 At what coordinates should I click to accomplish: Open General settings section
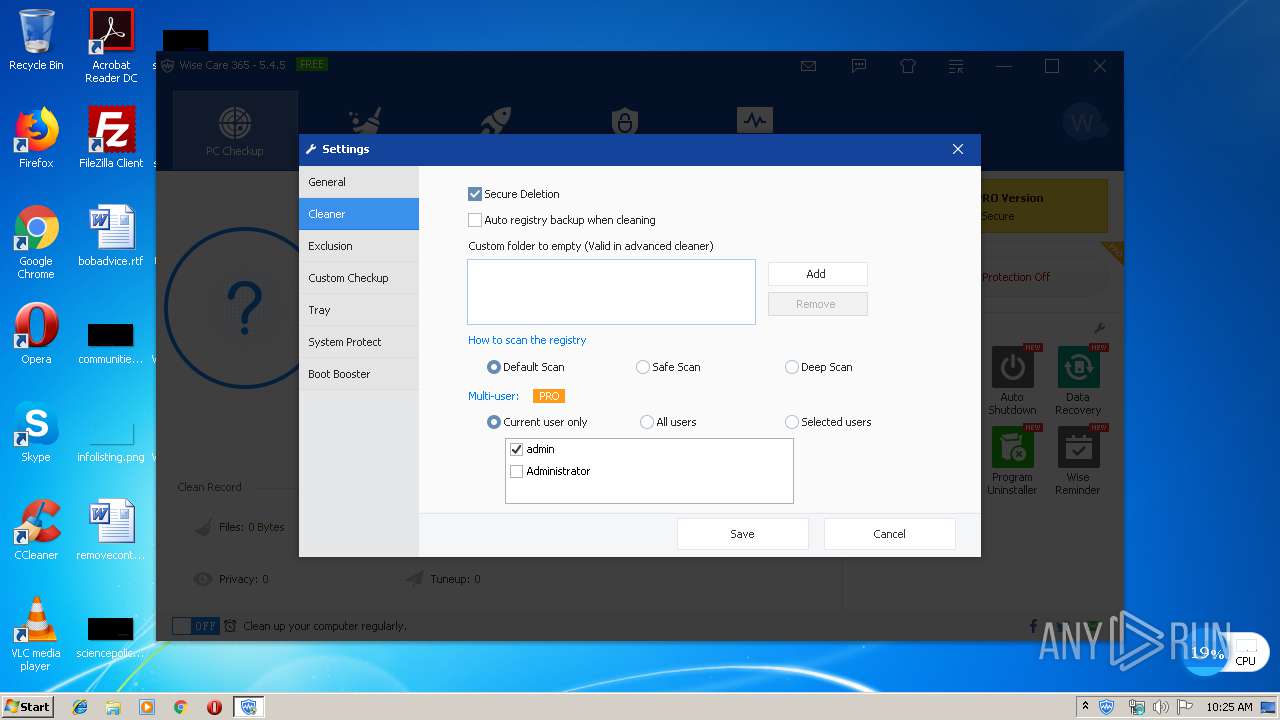pos(359,182)
